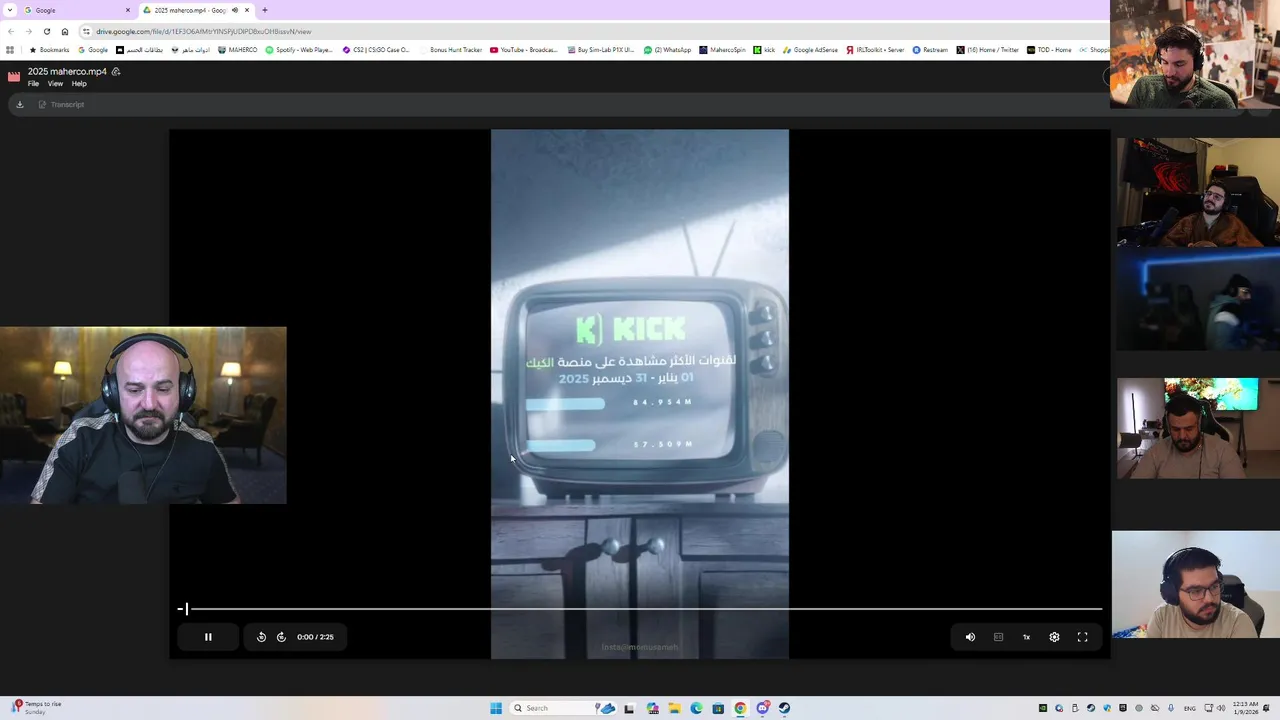Image resolution: width=1280 pixels, height=720 pixels.
Task: Click the 2025 maherco.mp4 file title
Action: pos(67,72)
